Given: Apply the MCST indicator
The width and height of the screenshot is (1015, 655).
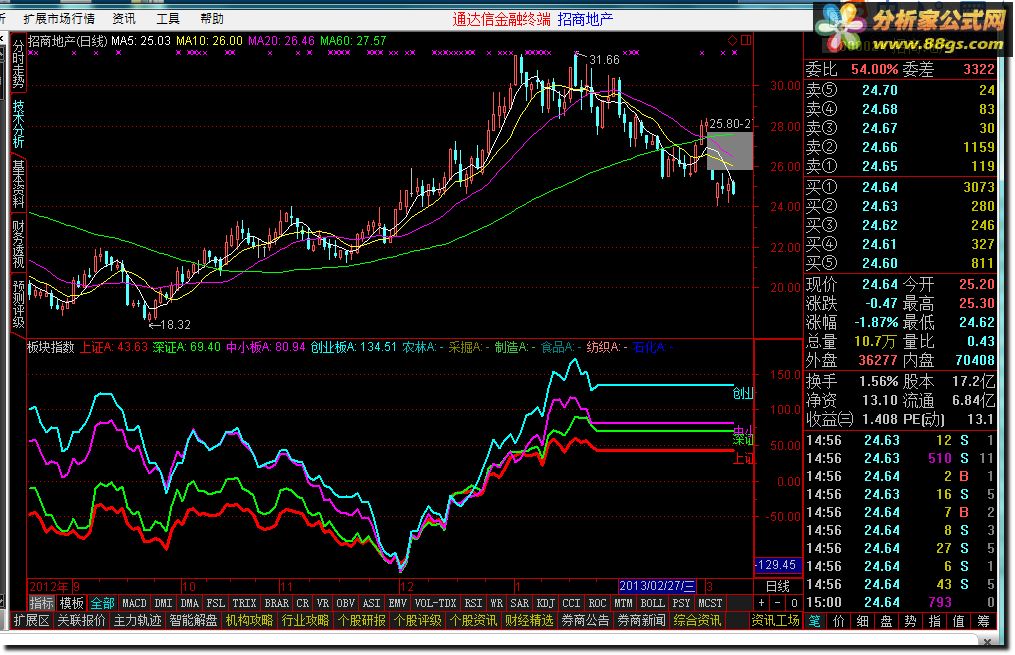Looking at the screenshot, I should (710, 603).
